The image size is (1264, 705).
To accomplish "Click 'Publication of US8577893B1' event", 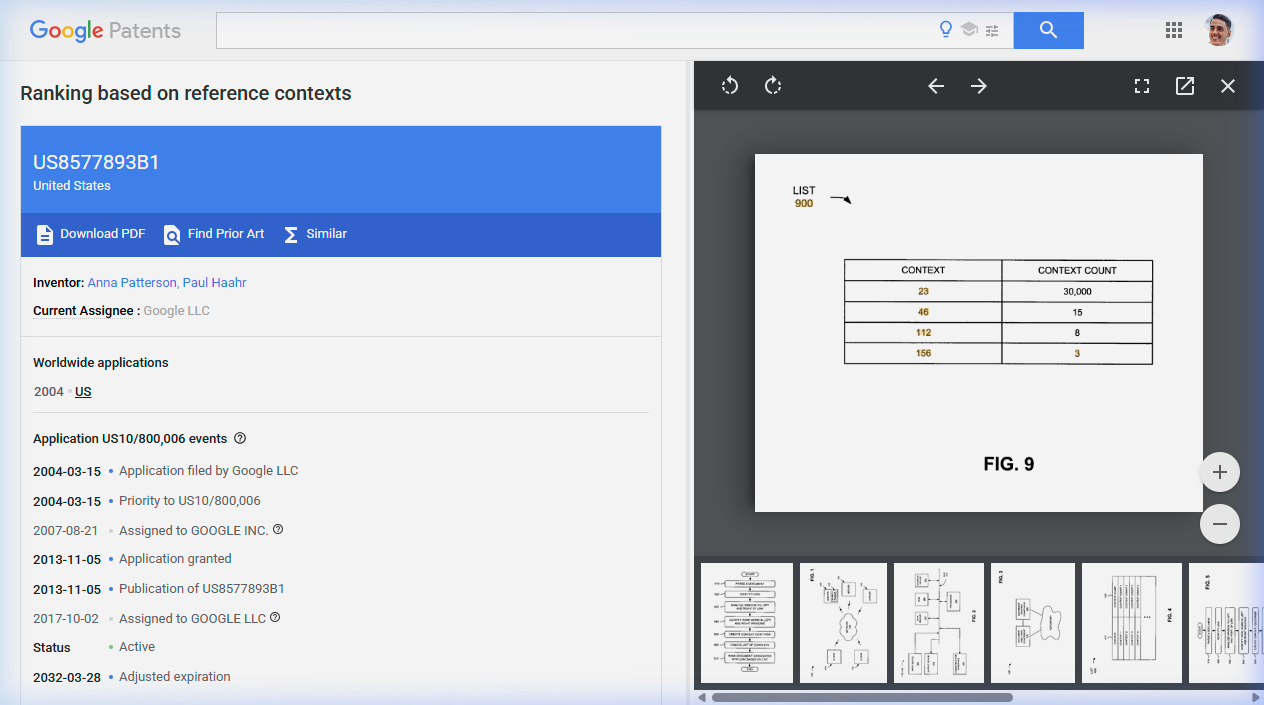I will click(202, 589).
